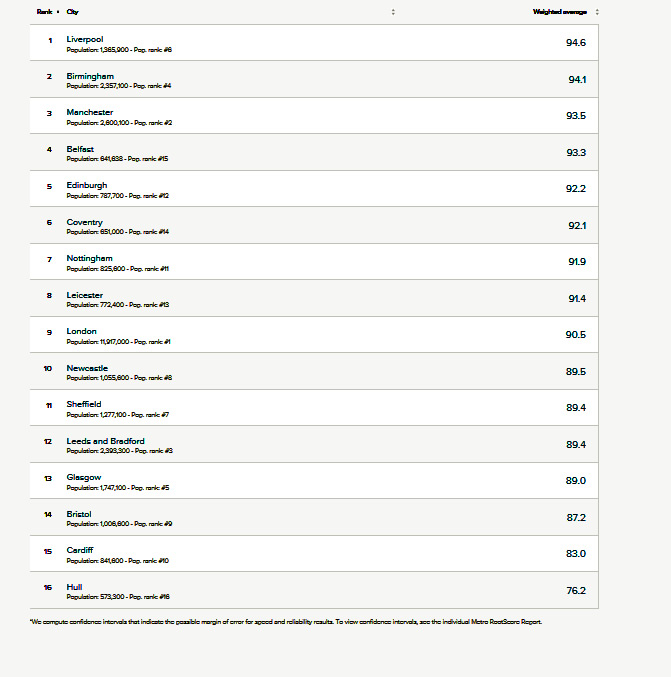This screenshot has height=677, width=671.
Task: Open the Hull city link
Action: [x=74, y=587]
